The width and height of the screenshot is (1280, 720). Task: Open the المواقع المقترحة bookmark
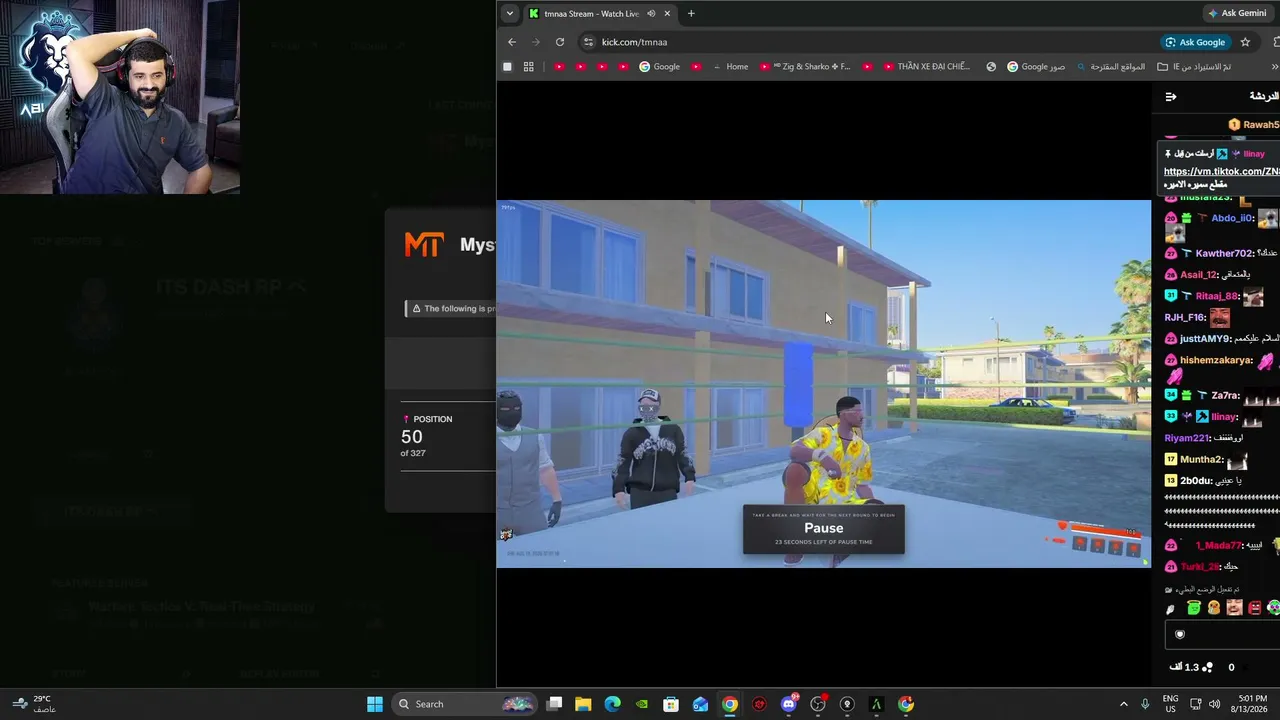(1110, 67)
